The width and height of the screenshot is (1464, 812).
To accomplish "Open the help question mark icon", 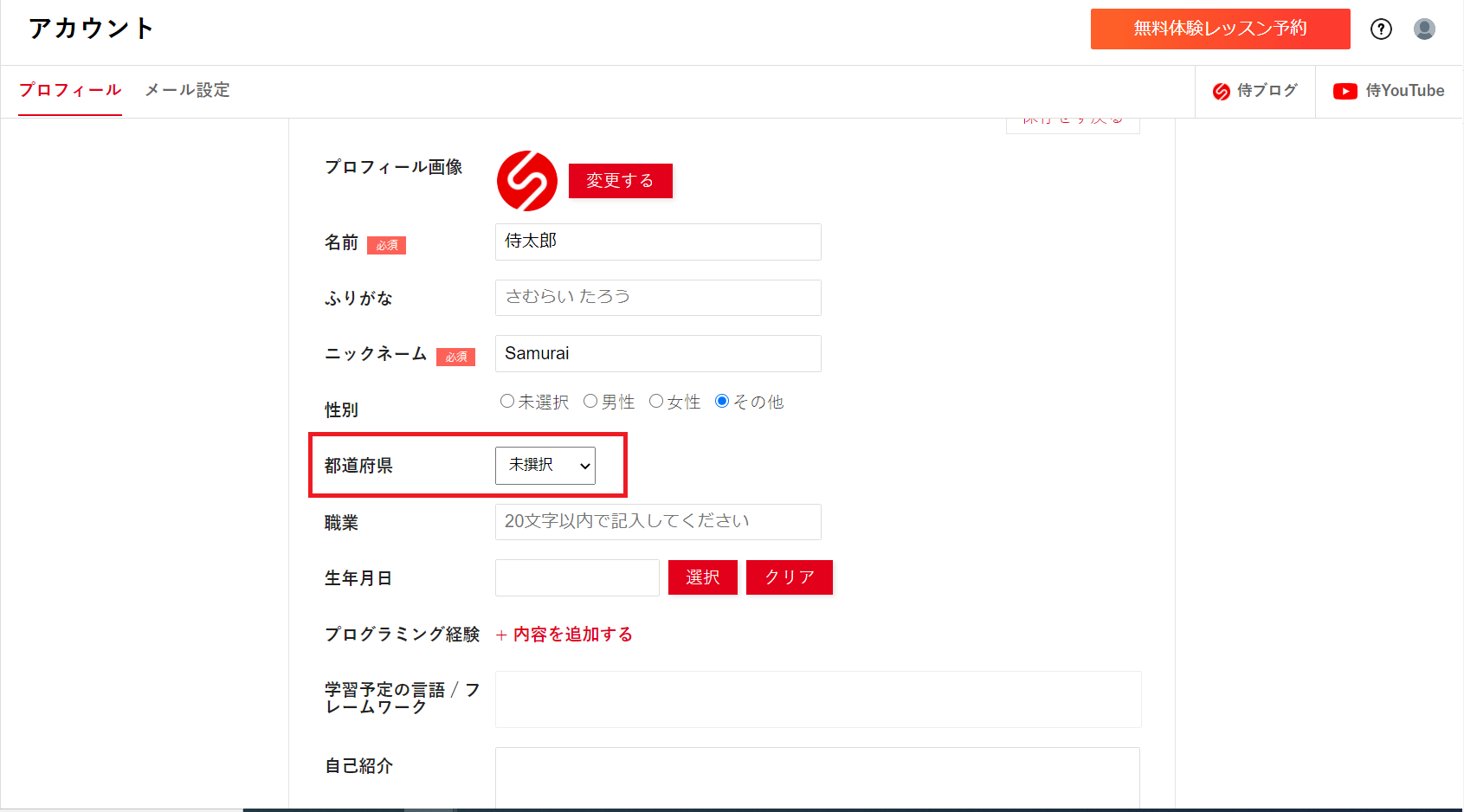I will point(1381,29).
